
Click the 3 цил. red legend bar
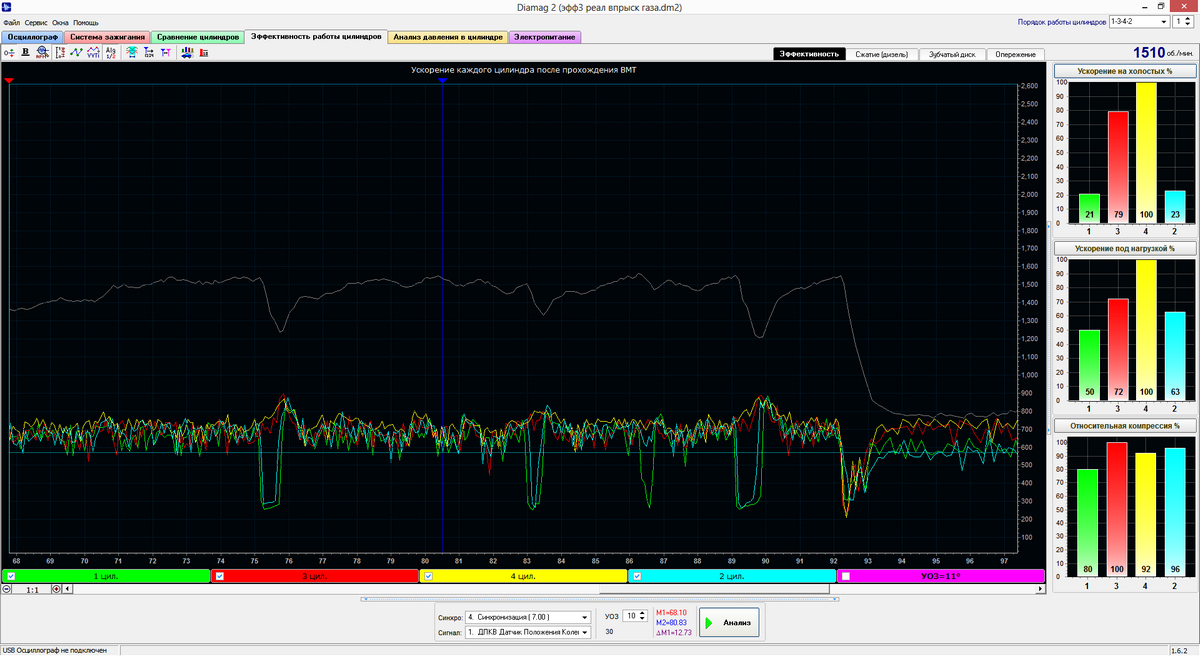pyautogui.click(x=315, y=576)
